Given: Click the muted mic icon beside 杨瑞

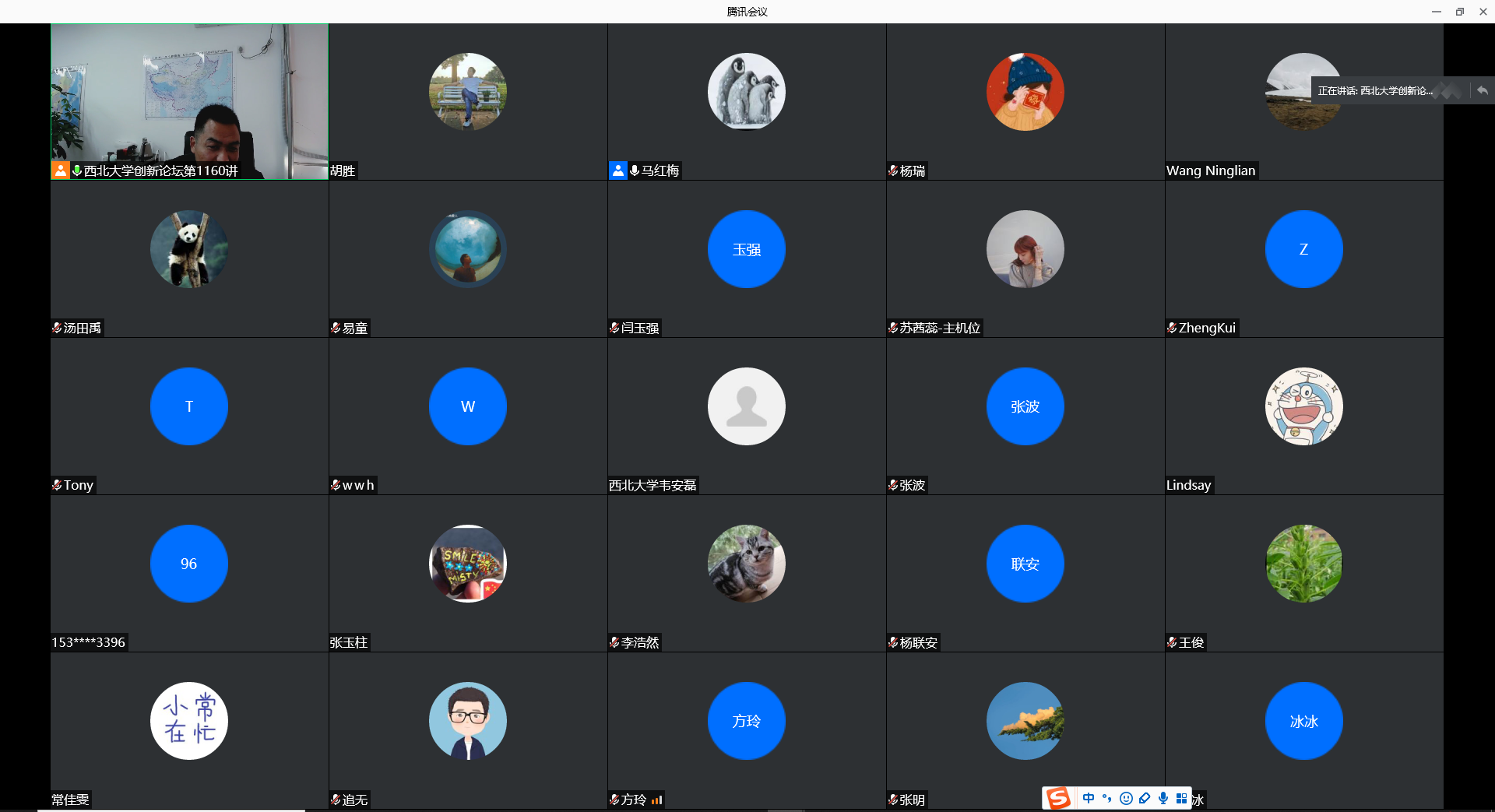Looking at the screenshot, I should pos(893,170).
